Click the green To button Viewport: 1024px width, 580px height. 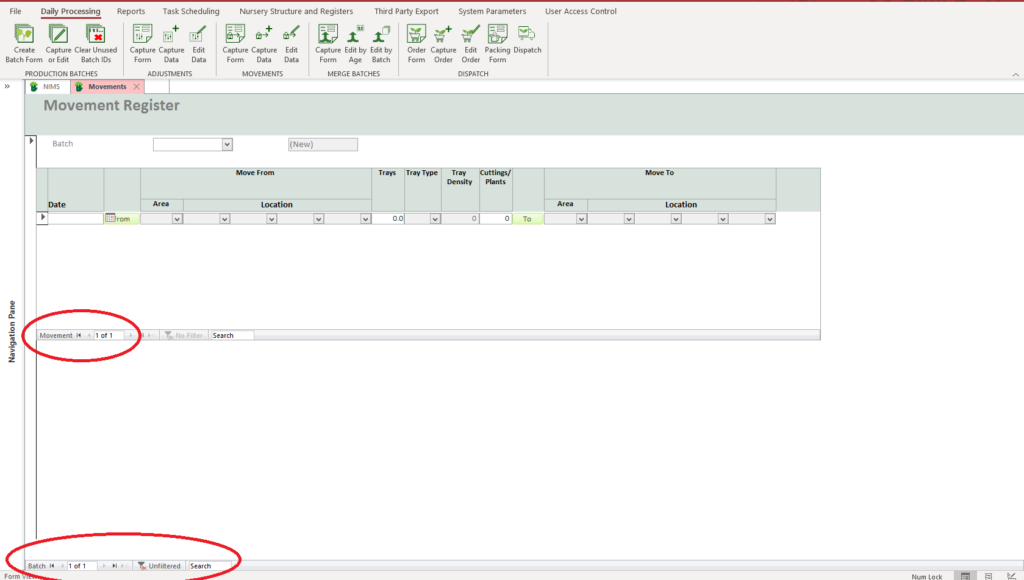pos(527,219)
